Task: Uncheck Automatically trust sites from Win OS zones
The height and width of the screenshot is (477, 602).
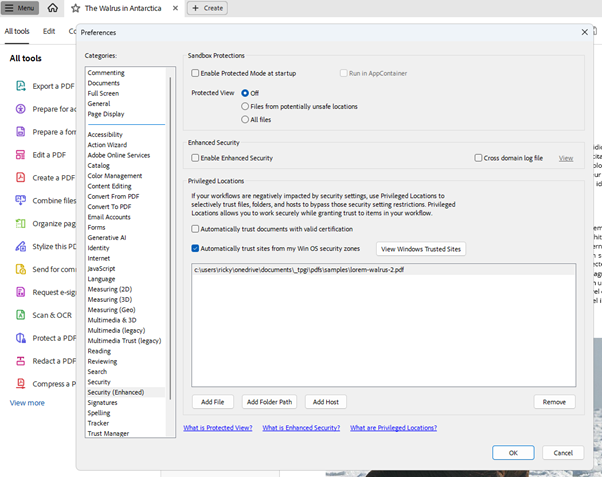Action: pyautogui.click(x=195, y=248)
